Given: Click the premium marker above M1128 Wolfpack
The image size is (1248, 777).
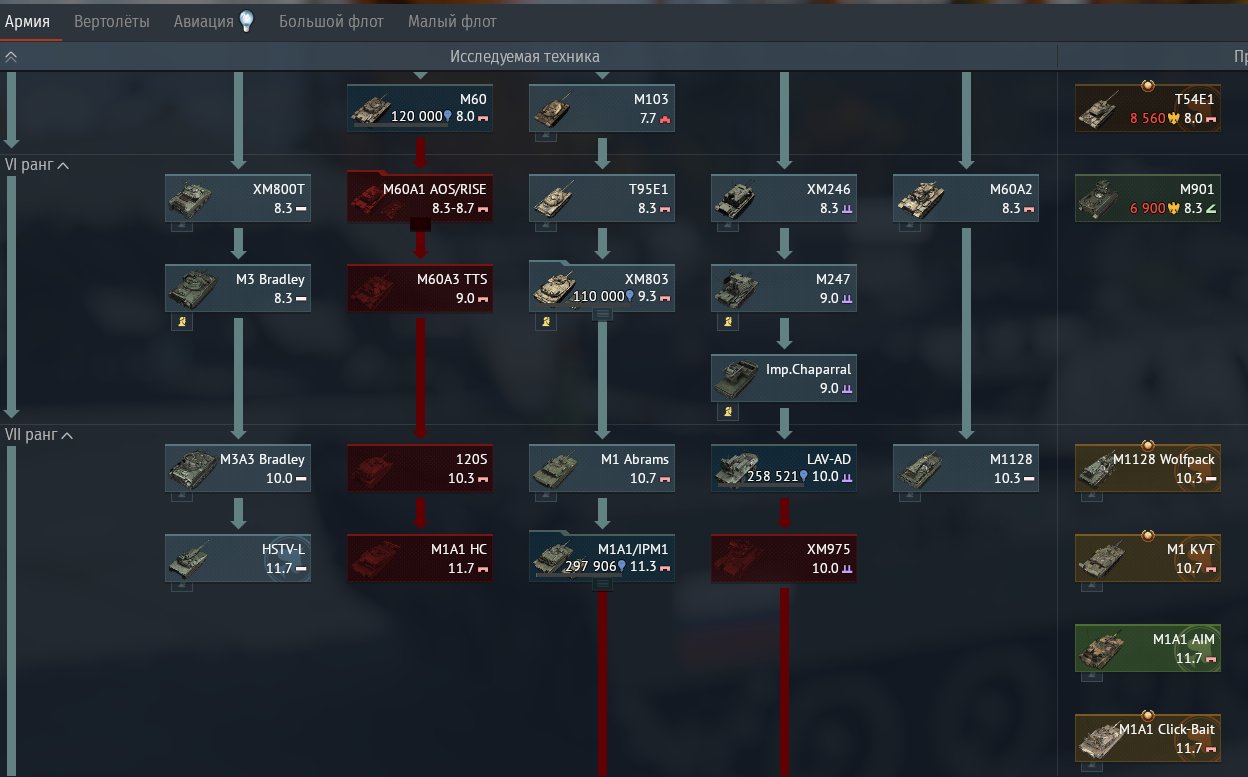Looking at the screenshot, I should pyautogui.click(x=1148, y=444).
